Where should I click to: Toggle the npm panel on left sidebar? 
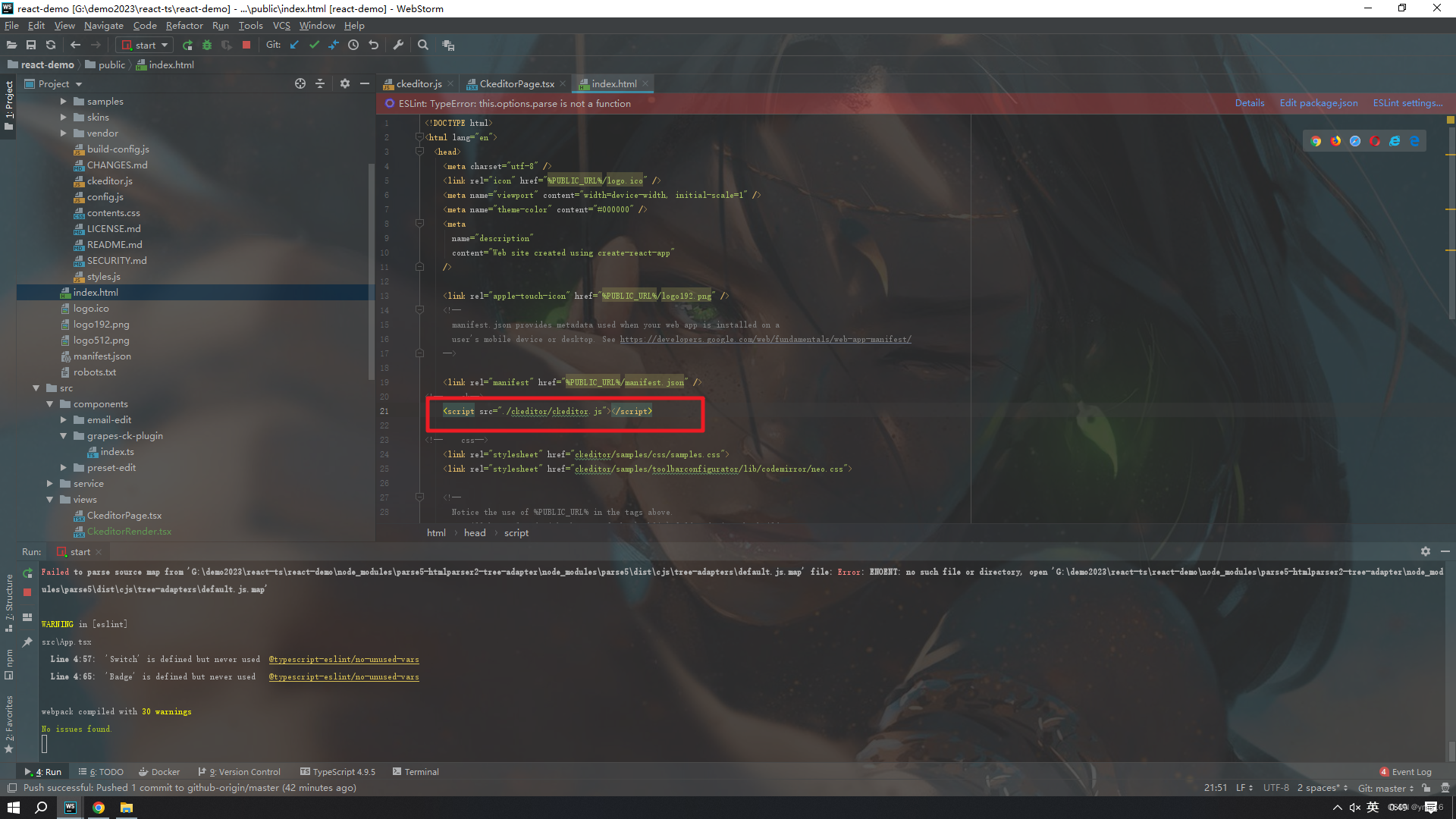[7, 669]
